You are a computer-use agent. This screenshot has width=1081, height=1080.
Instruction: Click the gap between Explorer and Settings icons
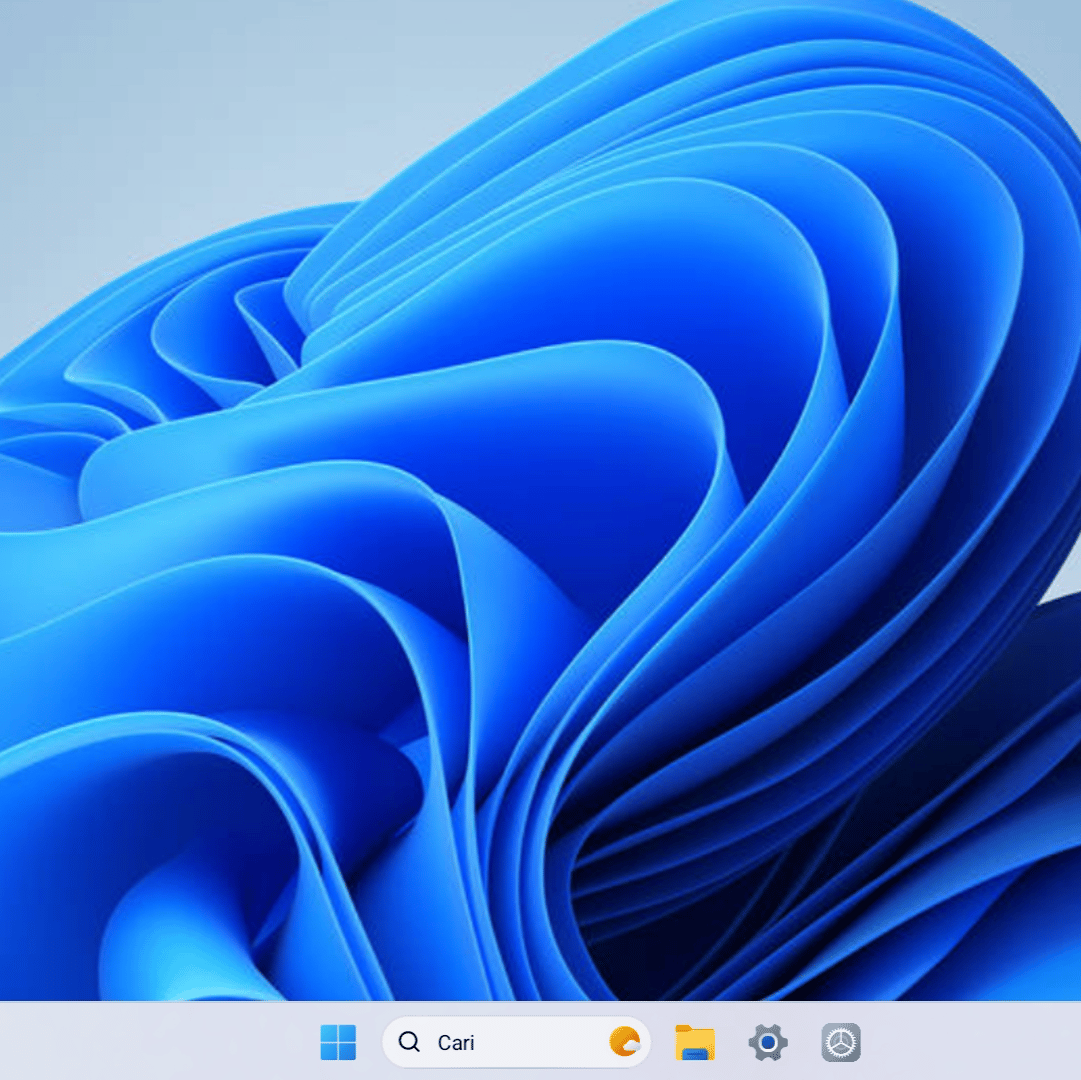pyautogui.click(x=732, y=1041)
